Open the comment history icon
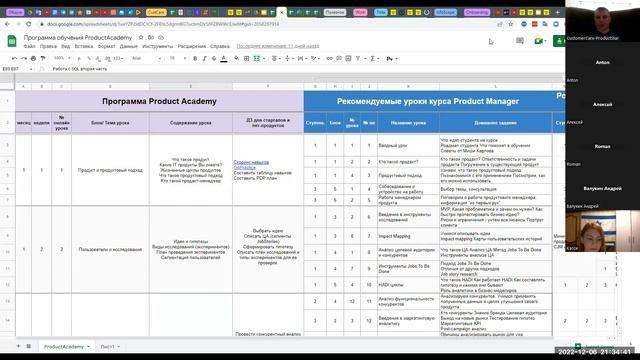The width and height of the screenshot is (640, 360). tap(520, 41)
